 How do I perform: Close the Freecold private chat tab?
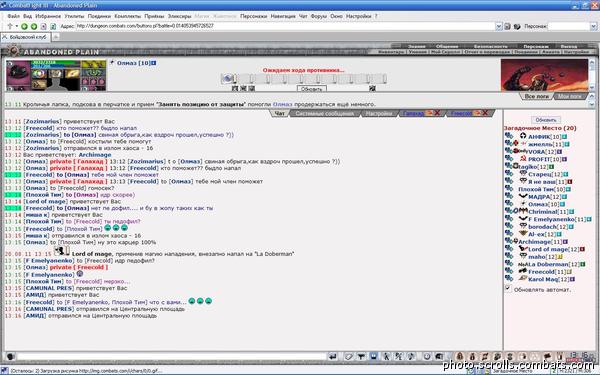pos(485,113)
